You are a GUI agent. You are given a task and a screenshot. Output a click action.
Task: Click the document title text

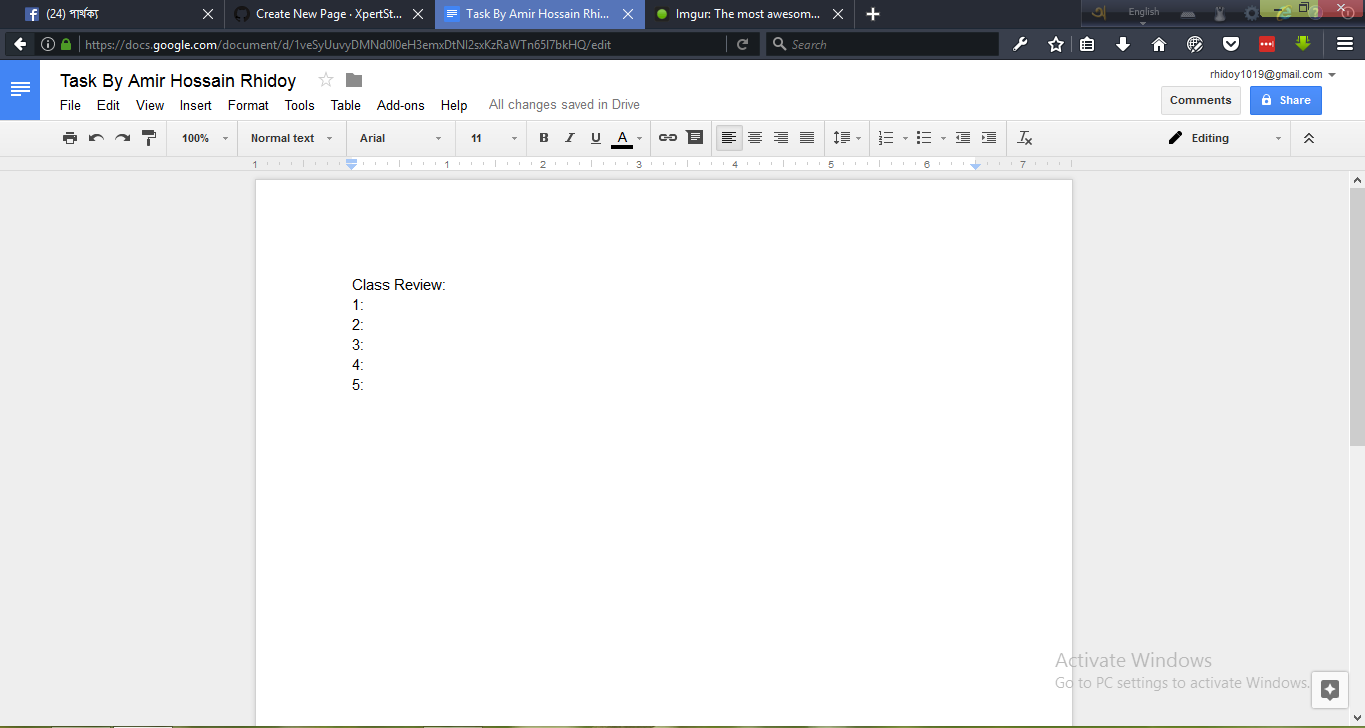pyautogui.click(x=178, y=81)
